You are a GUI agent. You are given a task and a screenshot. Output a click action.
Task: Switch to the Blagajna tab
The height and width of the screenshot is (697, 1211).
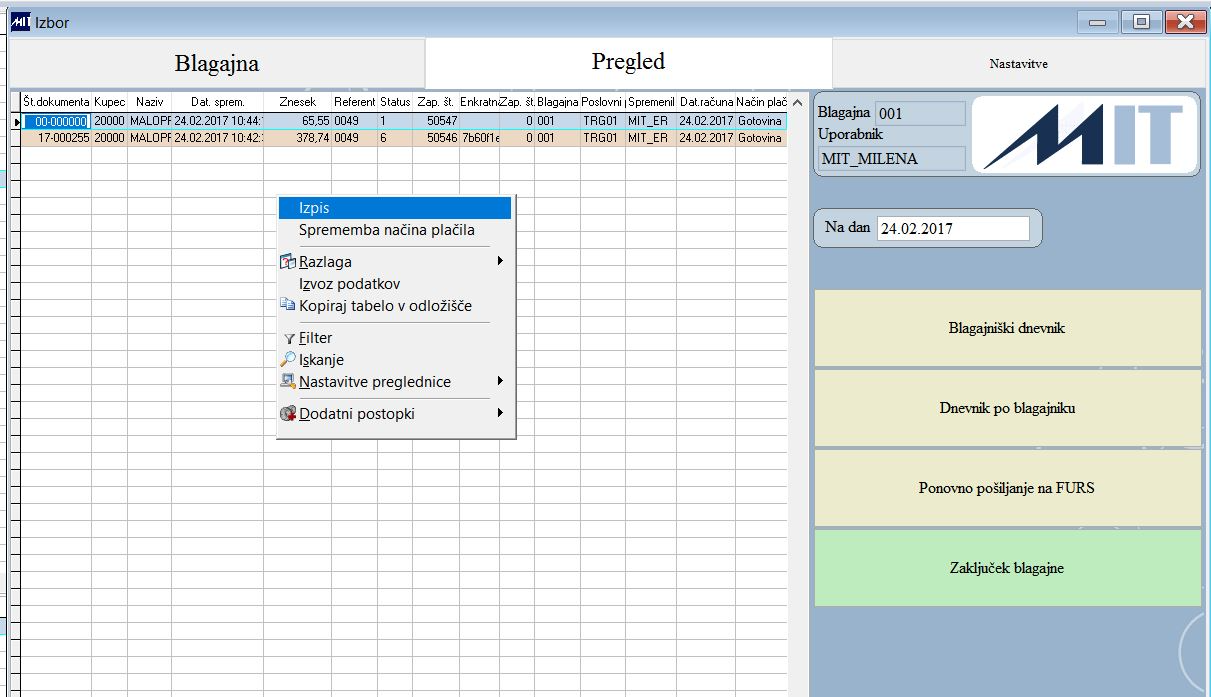tap(217, 64)
